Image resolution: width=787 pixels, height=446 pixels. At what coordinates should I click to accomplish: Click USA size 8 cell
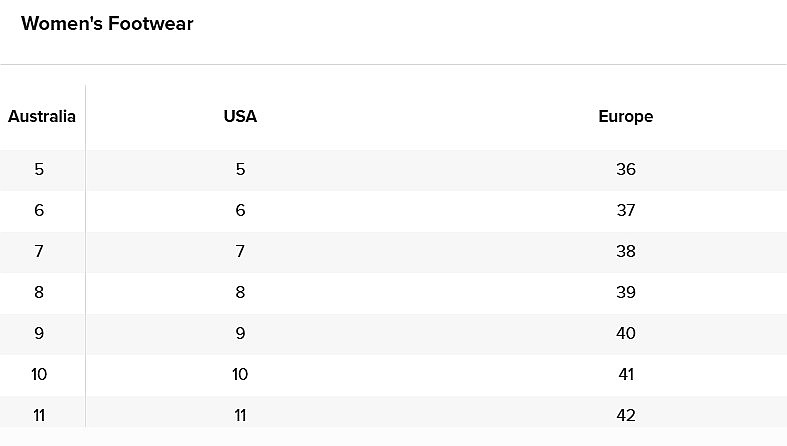(240, 292)
